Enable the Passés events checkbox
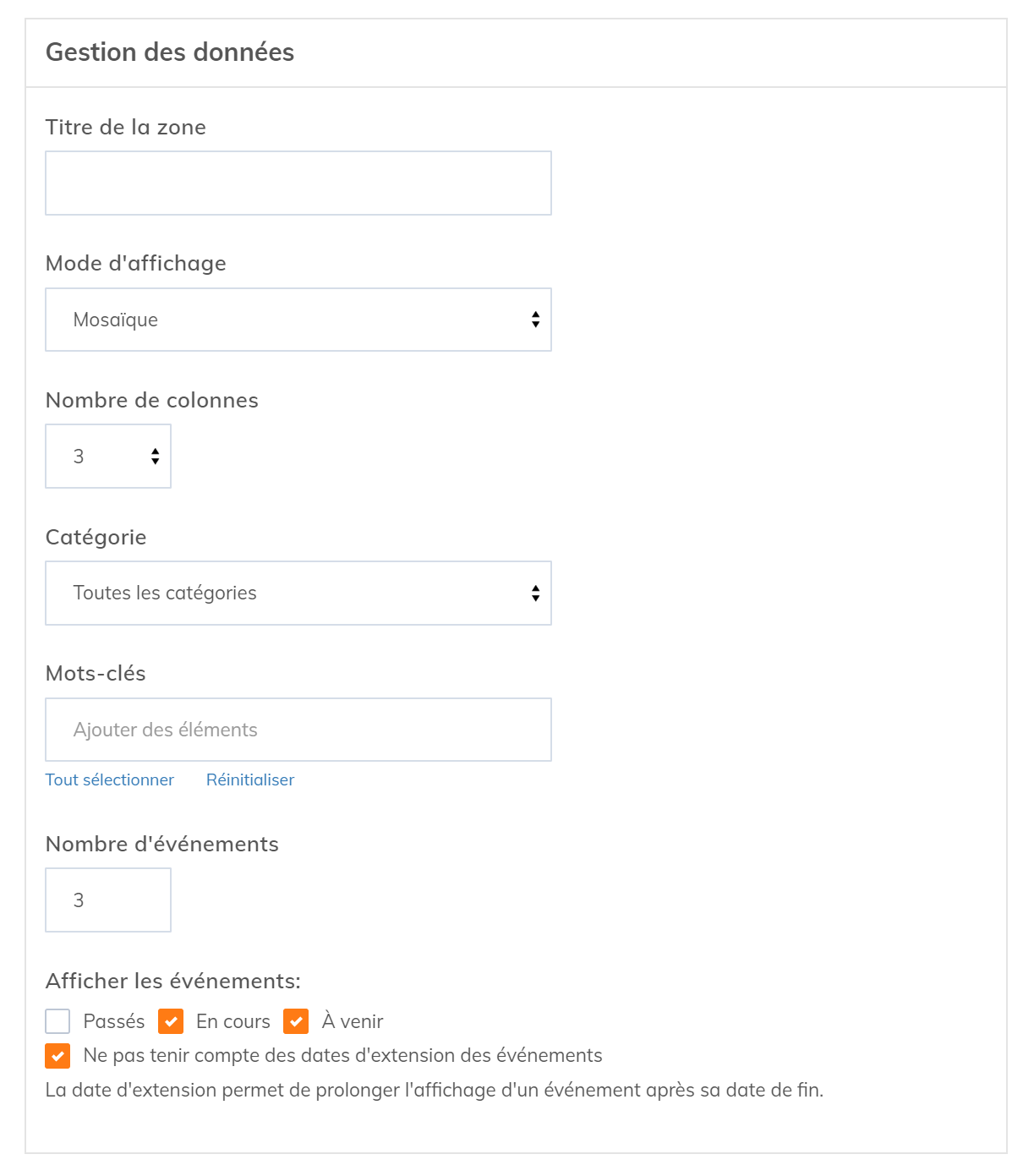Screen dimensions: 1034x1176 pyautogui.click(x=57, y=1021)
